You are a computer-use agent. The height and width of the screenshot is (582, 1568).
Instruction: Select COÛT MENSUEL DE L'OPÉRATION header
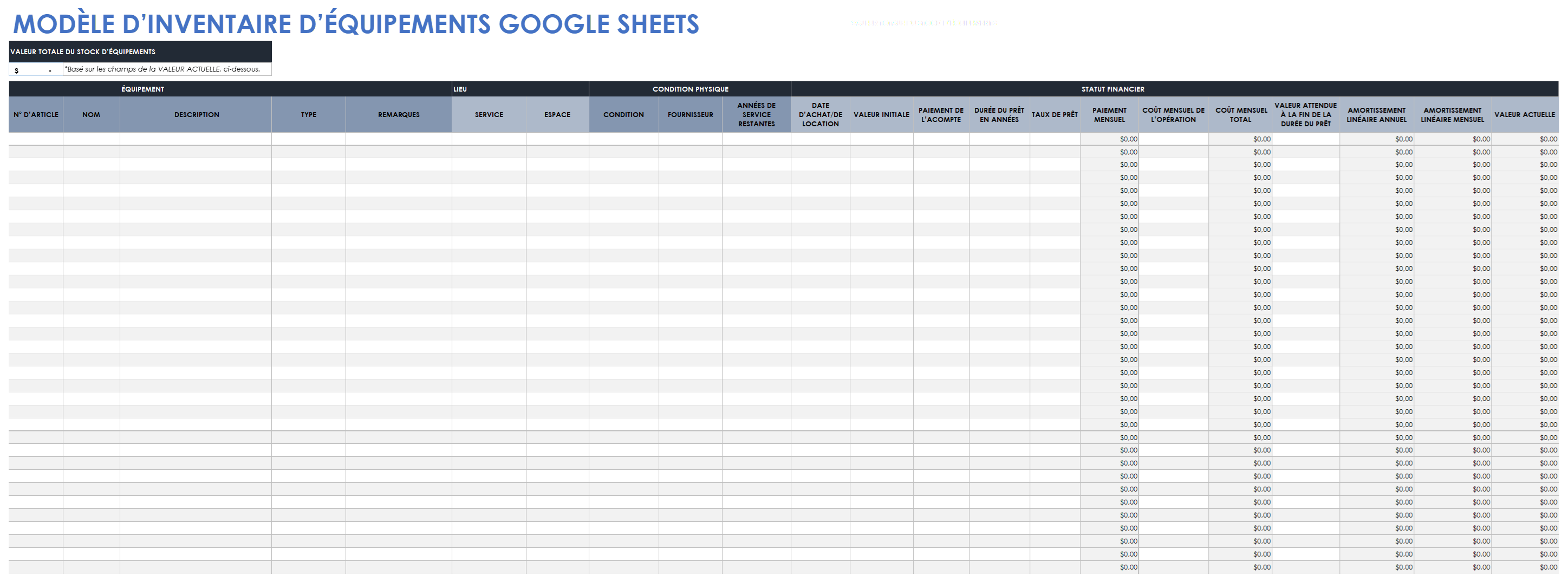1174,114
